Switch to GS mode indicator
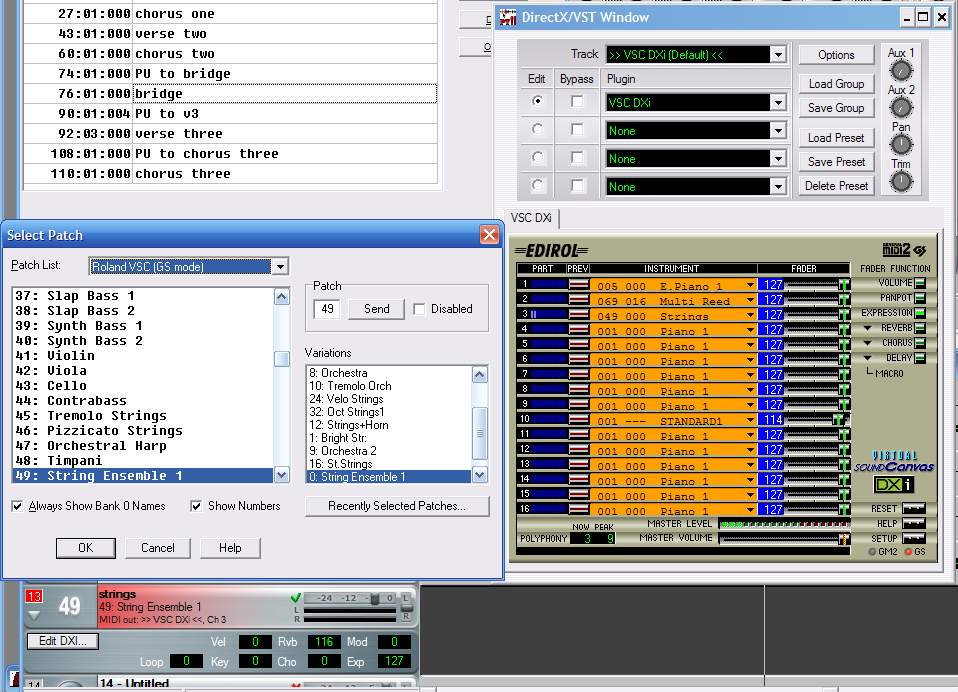Image resolution: width=958 pixels, height=692 pixels. point(909,552)
